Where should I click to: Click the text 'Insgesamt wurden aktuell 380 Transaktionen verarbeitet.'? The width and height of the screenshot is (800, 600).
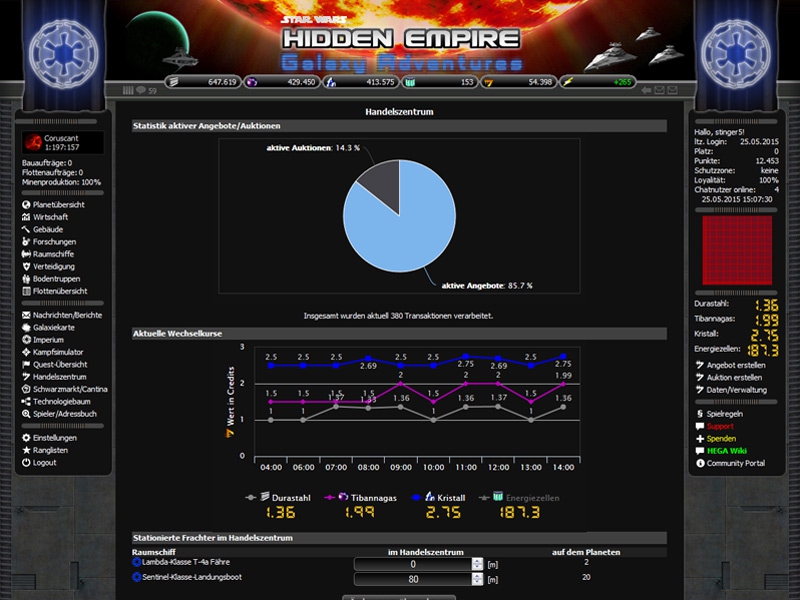(398, 316)
